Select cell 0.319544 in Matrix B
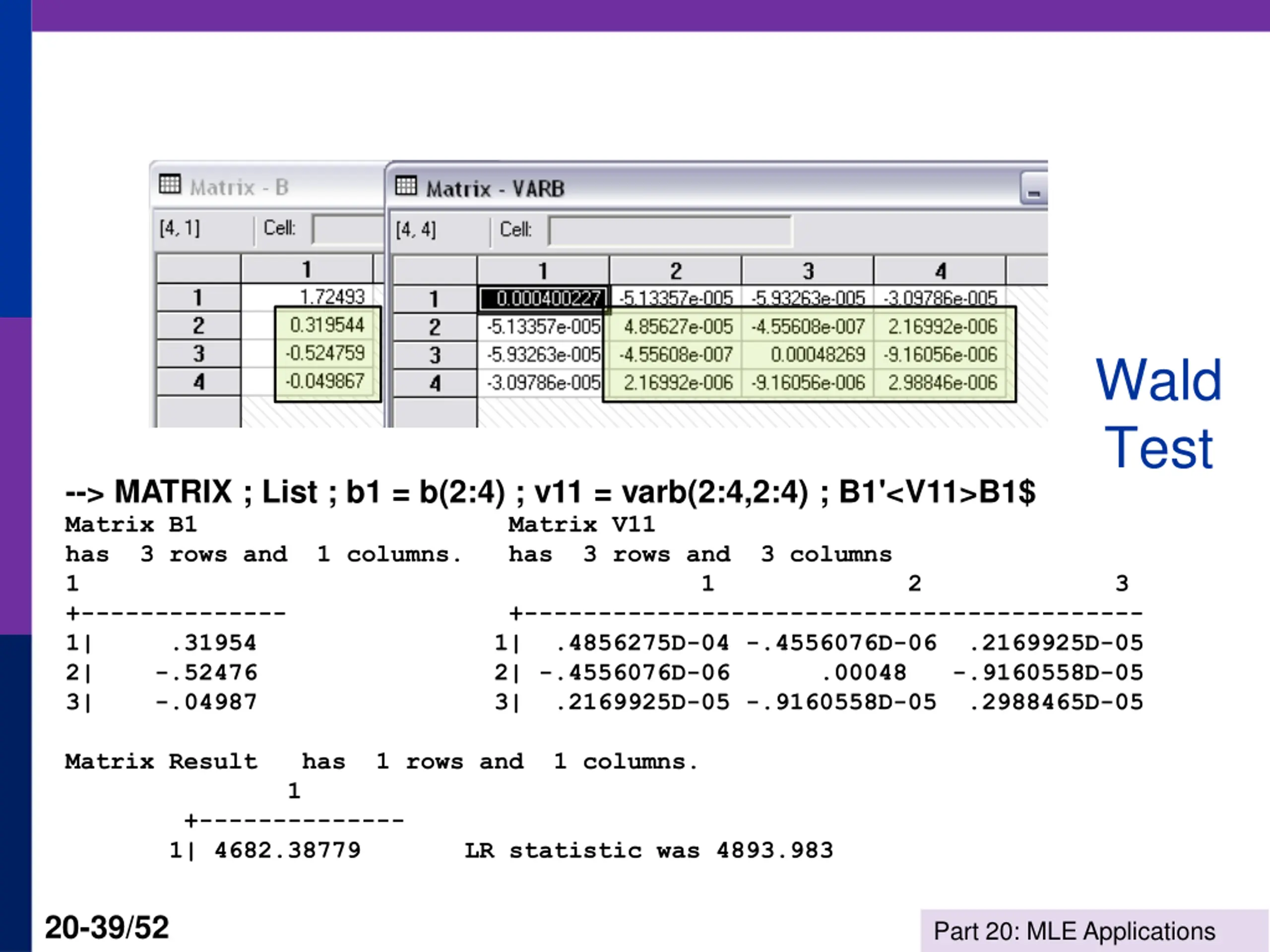This screenshot has width=1270, height=952. tap(327, 325)
